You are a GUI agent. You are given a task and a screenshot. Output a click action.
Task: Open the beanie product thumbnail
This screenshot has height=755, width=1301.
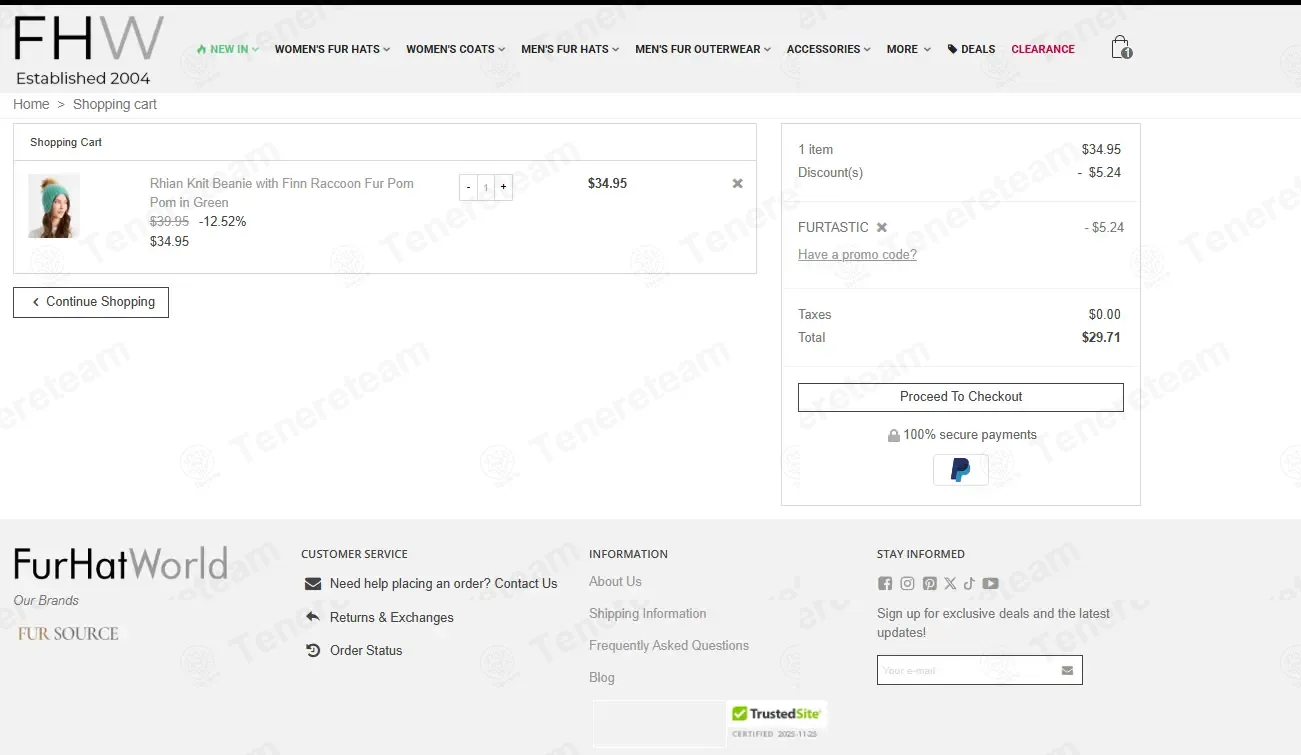pyautogui.click(x=54, y=206)
